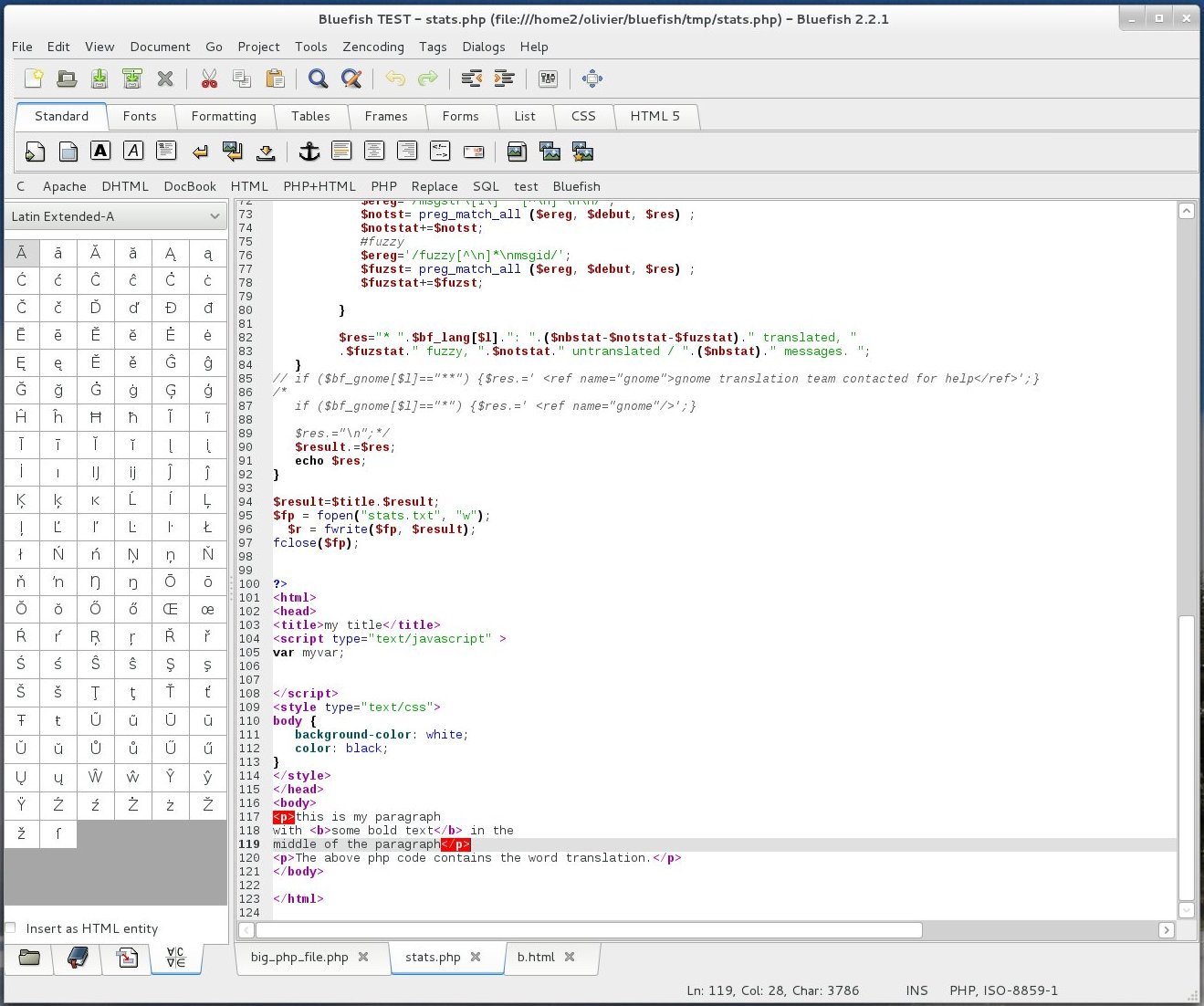Insert paragraph icon
Viewport: 1204px width, 1006px height.
point(166,152)
